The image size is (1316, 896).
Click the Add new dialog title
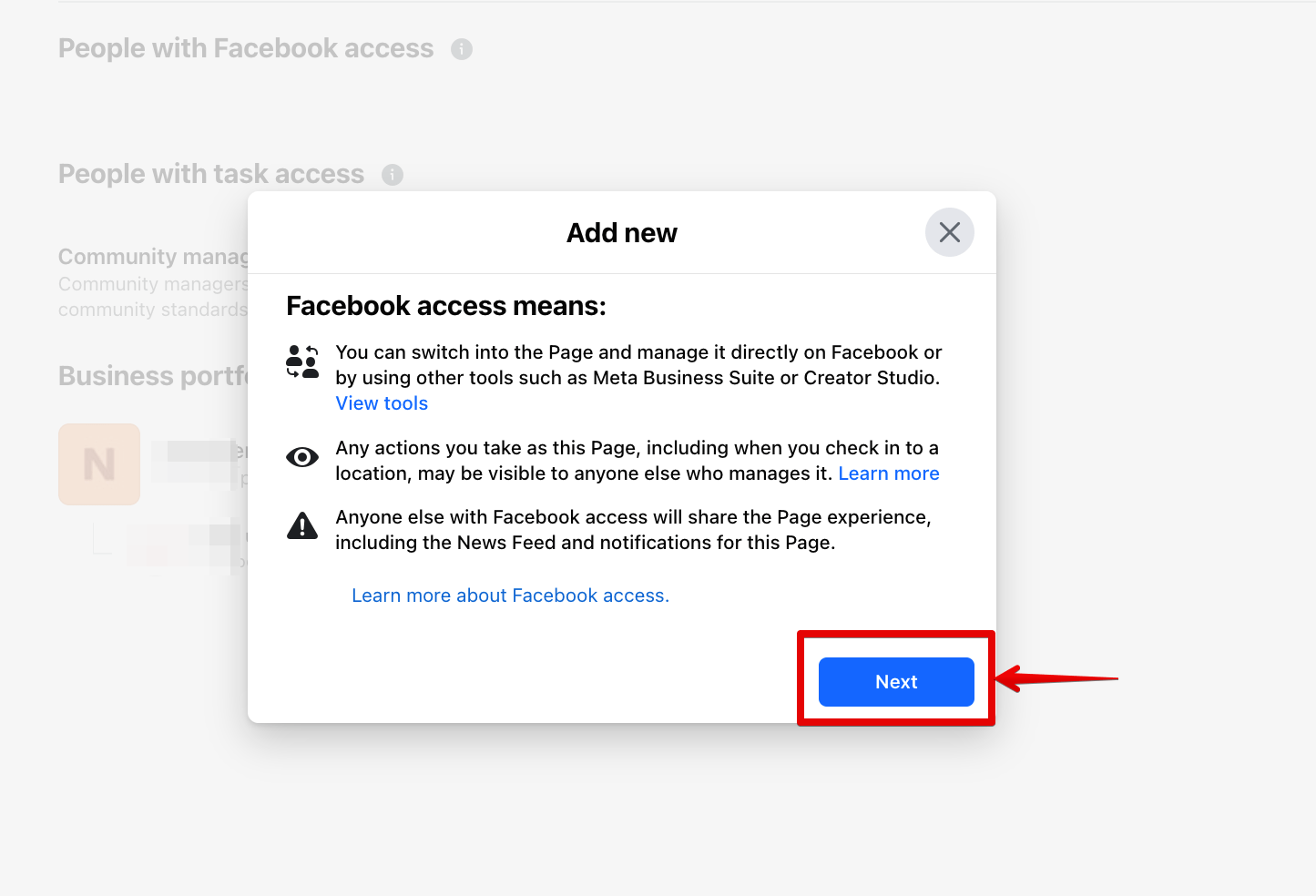pos(622,233)
